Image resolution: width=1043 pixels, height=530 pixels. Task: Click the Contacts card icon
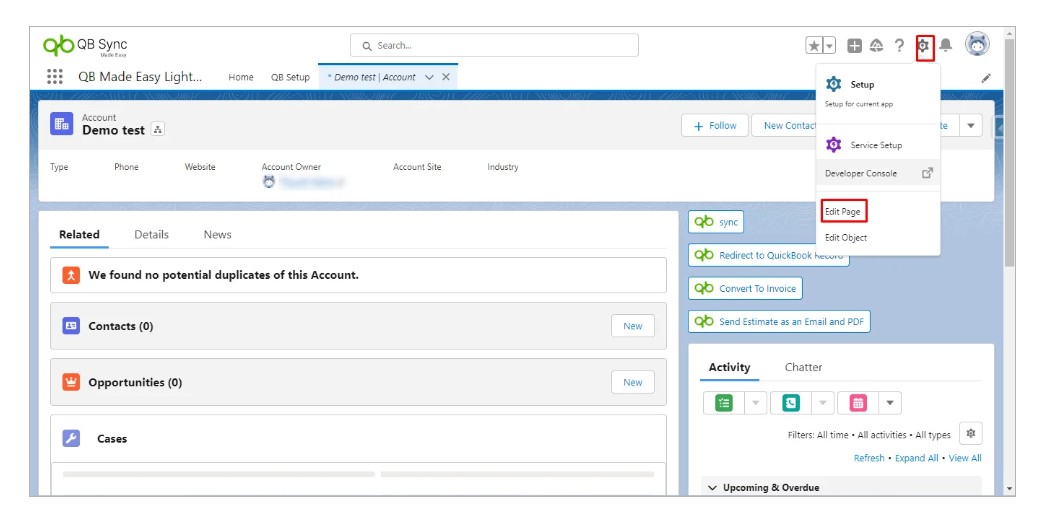point(71,325)
